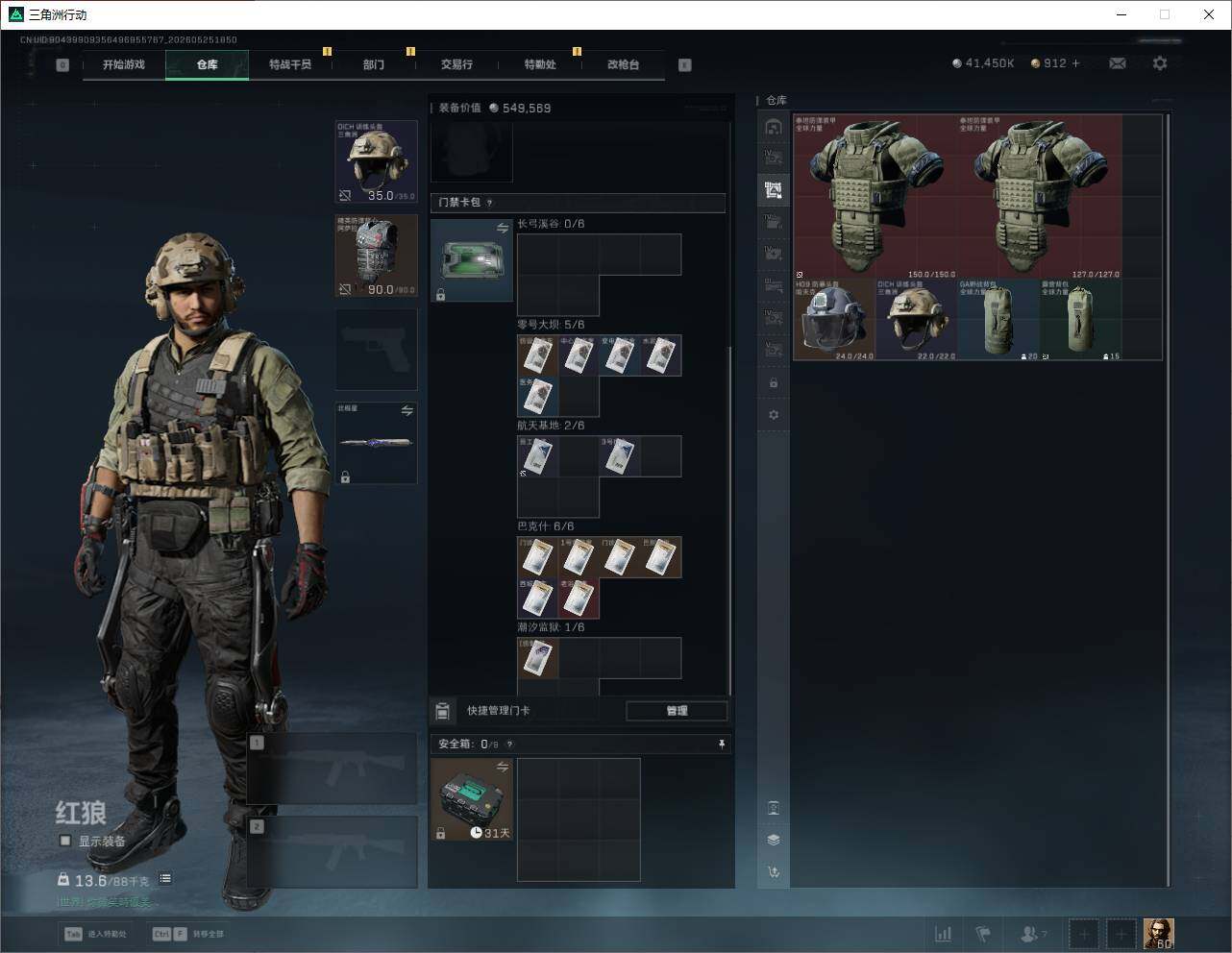Click the empty safe box grid
Viewport: 1232px width, 953px height.
point(579,819)
